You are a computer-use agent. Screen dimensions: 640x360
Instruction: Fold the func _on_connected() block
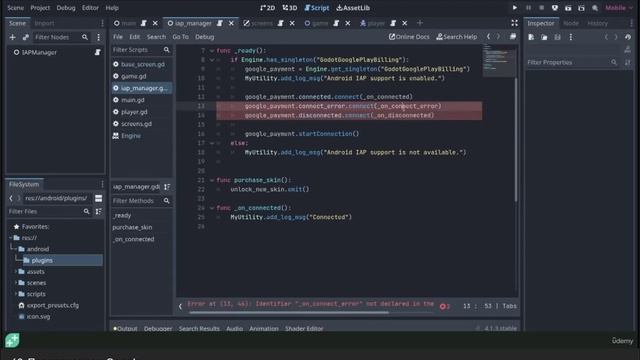click(212, 208)
